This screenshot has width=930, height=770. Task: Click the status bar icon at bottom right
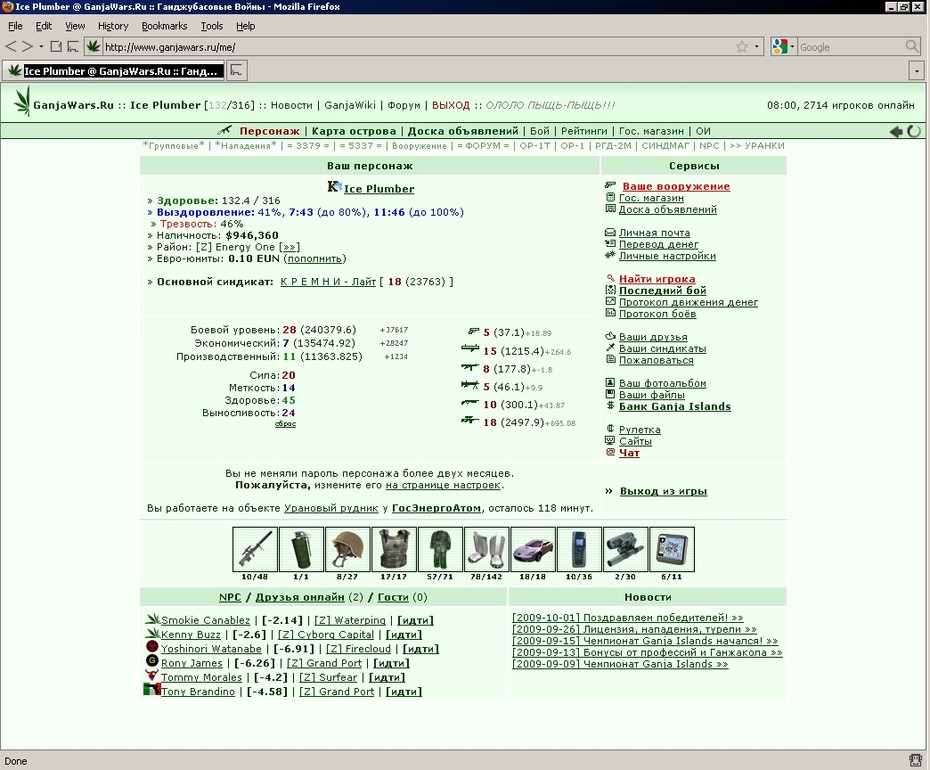(916, 761)
